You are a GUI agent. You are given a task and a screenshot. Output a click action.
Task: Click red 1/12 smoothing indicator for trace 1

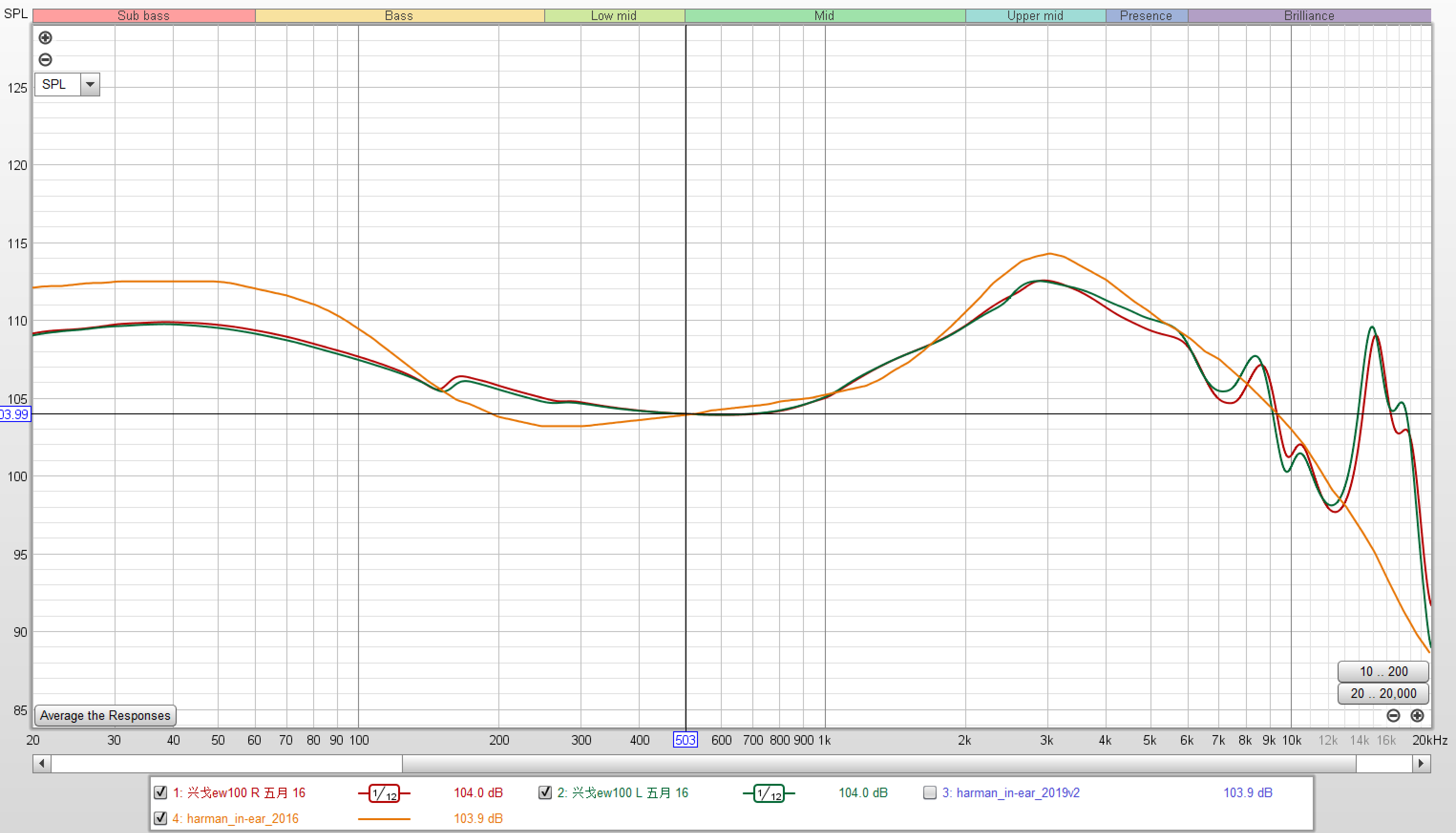(384, 793)
